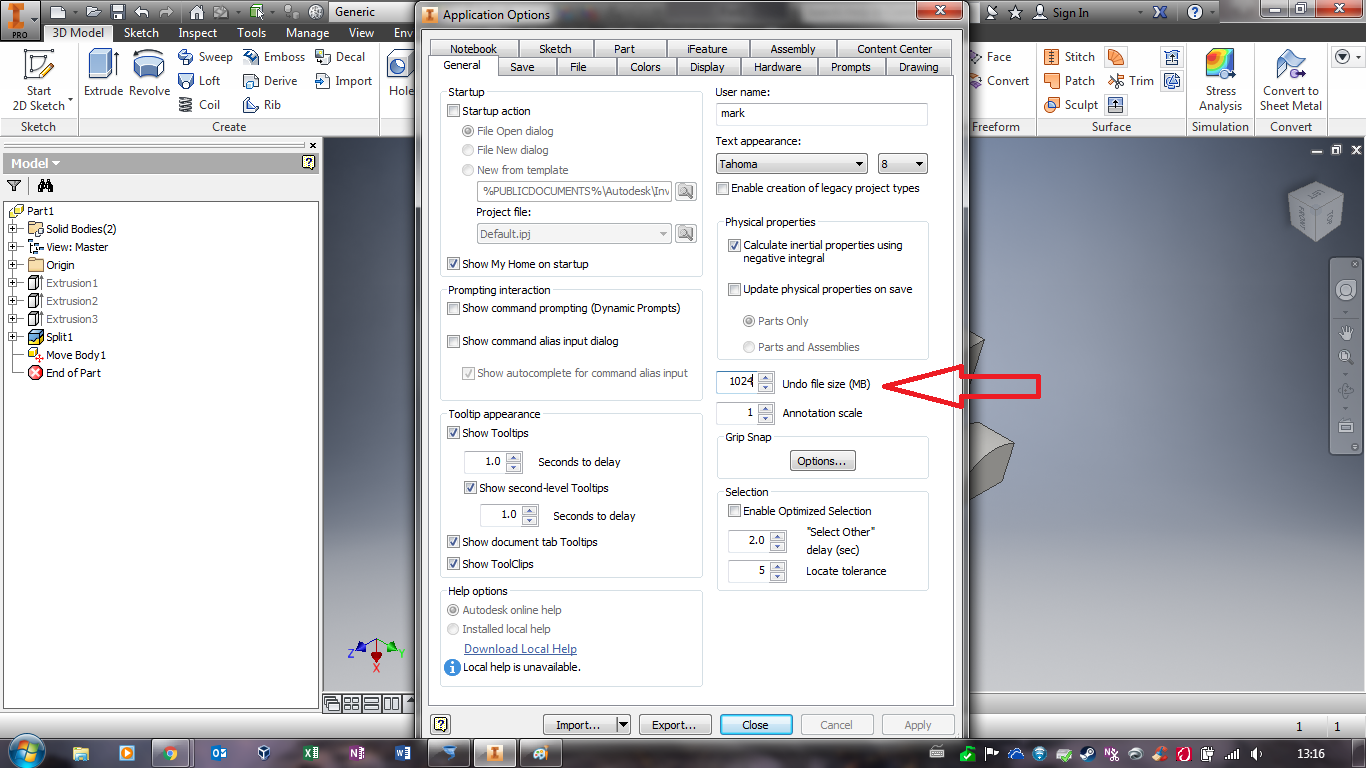The width and height of the screenshot is (1366, 768).
Task: Toggle the Show Tooltips checkbox
Action: point(454,434)
